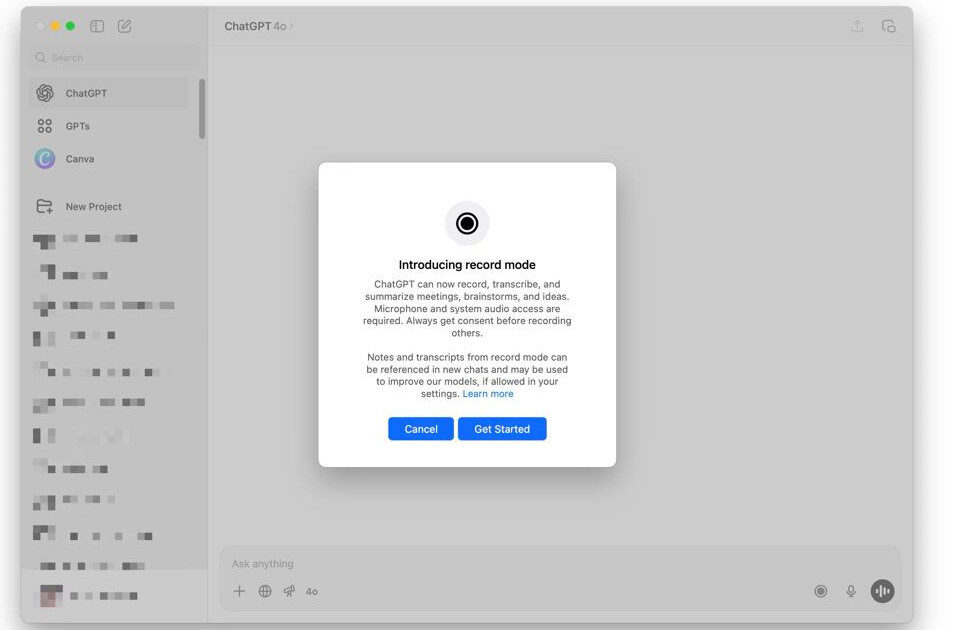Image resolution: width=960 pixels, height=630 pixels.
Task: Click the sidebar Search field
Action: [114, 58]
